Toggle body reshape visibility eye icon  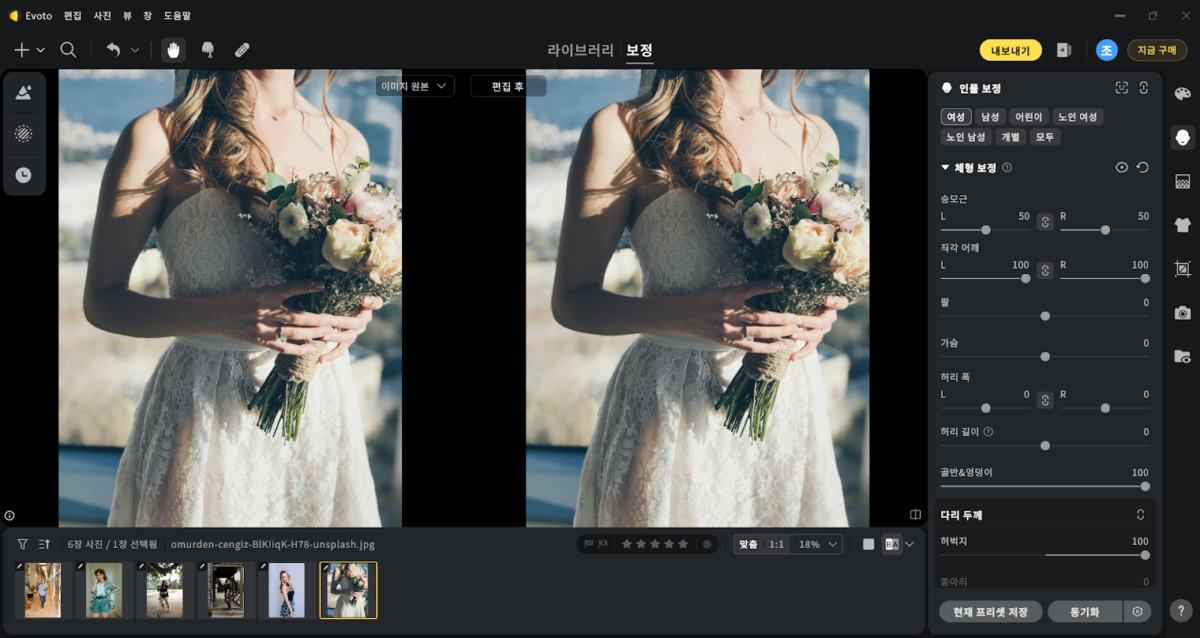1122,168
